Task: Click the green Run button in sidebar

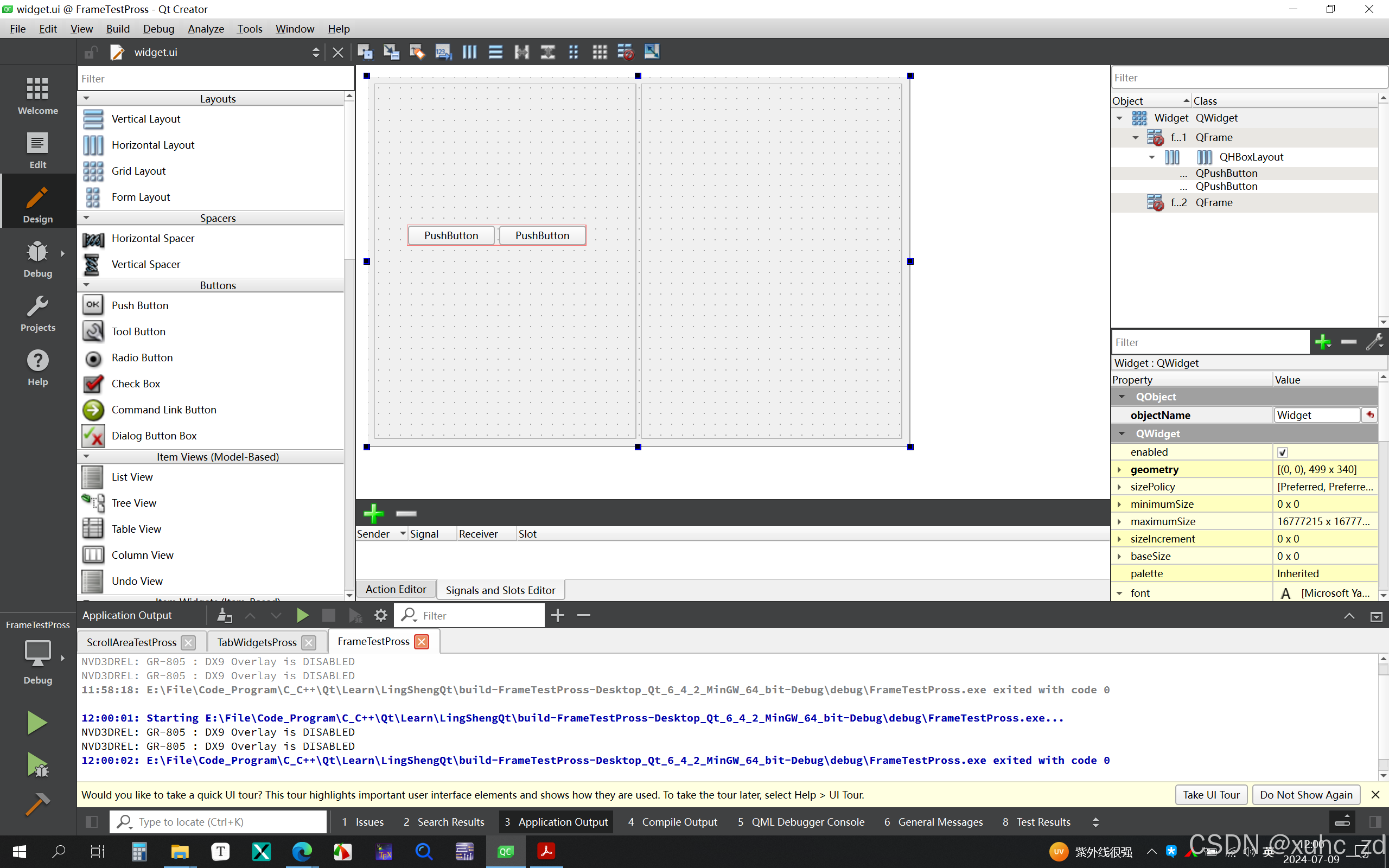Action: [x=37, y=722]
